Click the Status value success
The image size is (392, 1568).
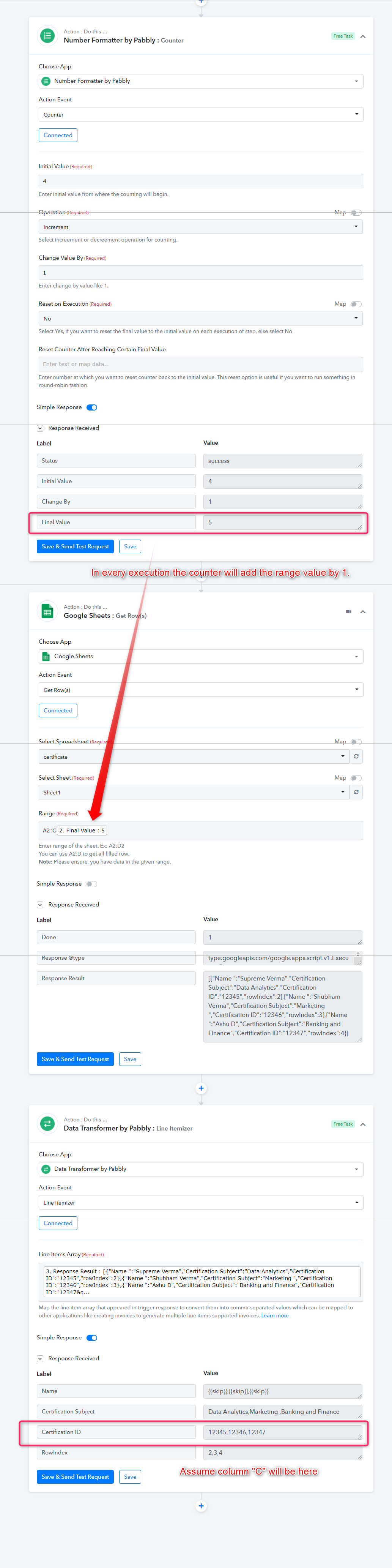(283, 461)
